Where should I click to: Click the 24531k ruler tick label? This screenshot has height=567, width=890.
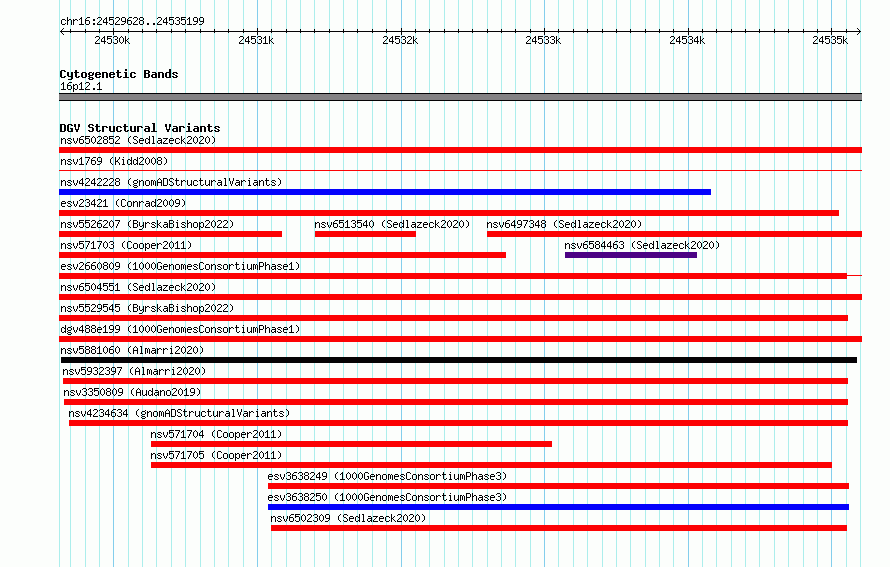pos(257,40)
